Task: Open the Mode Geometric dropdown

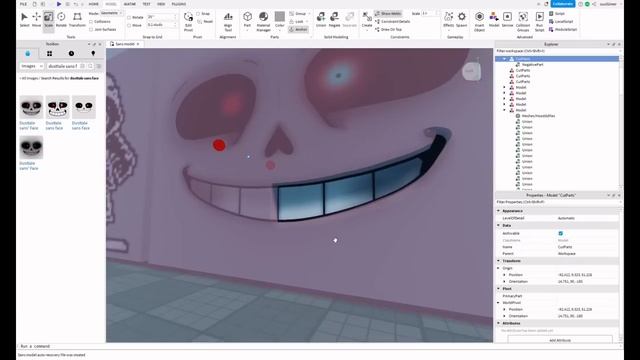Action: (111, 13)
